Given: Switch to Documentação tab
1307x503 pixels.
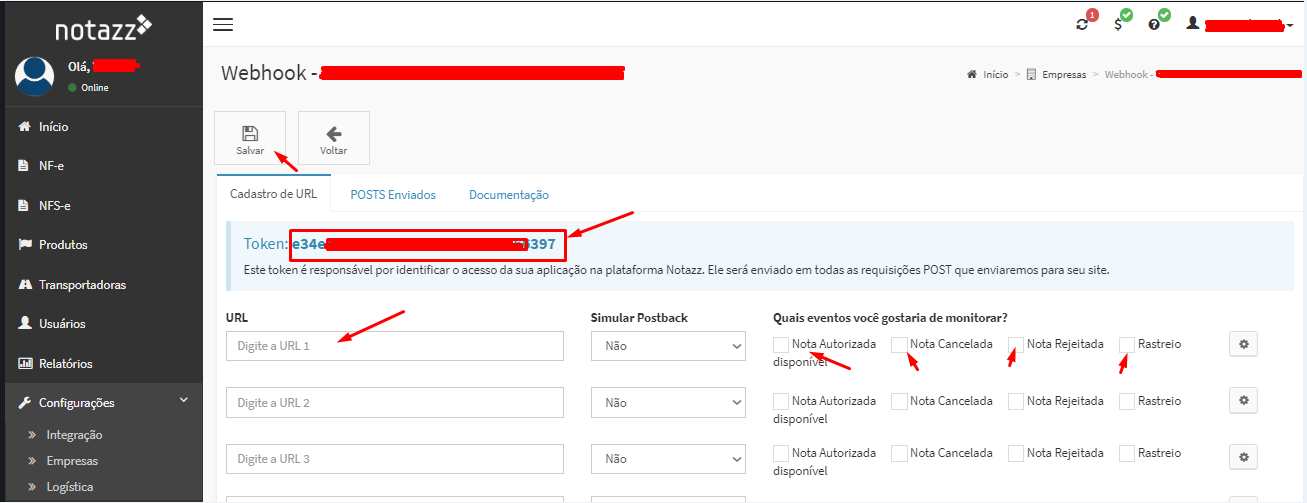Looking at the screenshot, I should click(509, 195).
